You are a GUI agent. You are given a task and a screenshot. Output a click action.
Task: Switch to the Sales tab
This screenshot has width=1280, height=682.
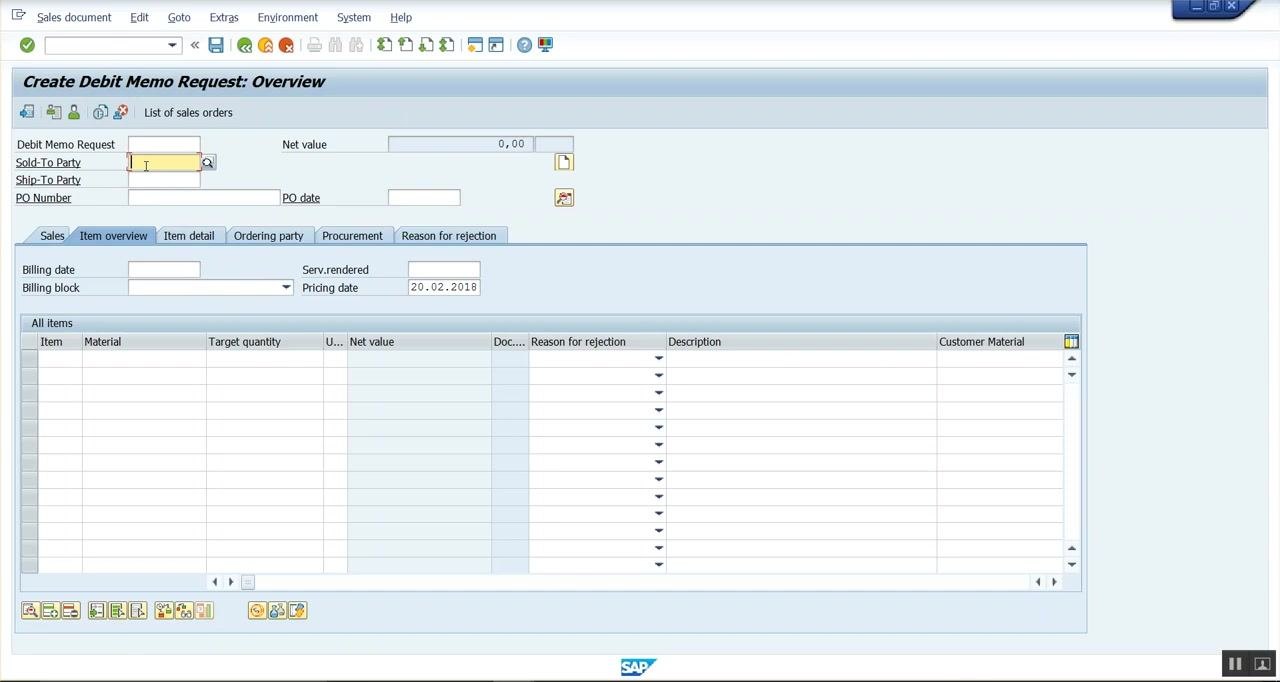point(52,236)
